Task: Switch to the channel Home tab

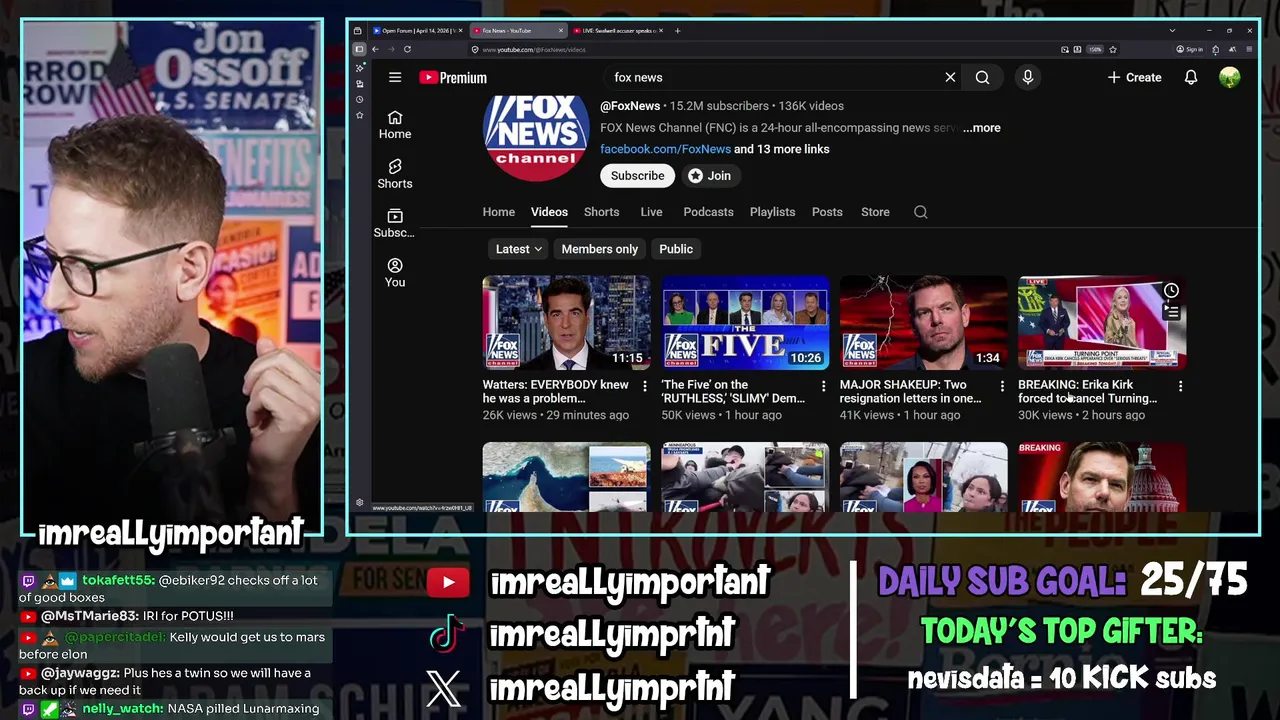Action: (x=498, y=212)
